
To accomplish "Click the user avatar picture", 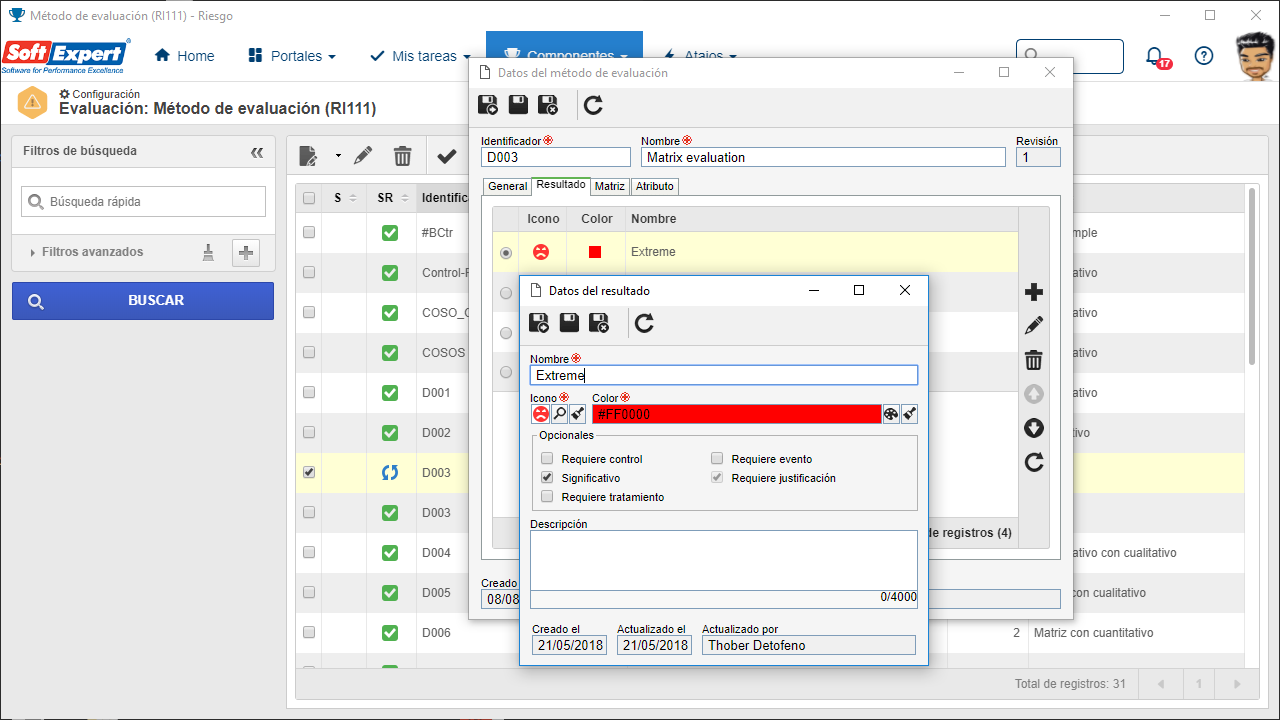I will pos(1254,56).
